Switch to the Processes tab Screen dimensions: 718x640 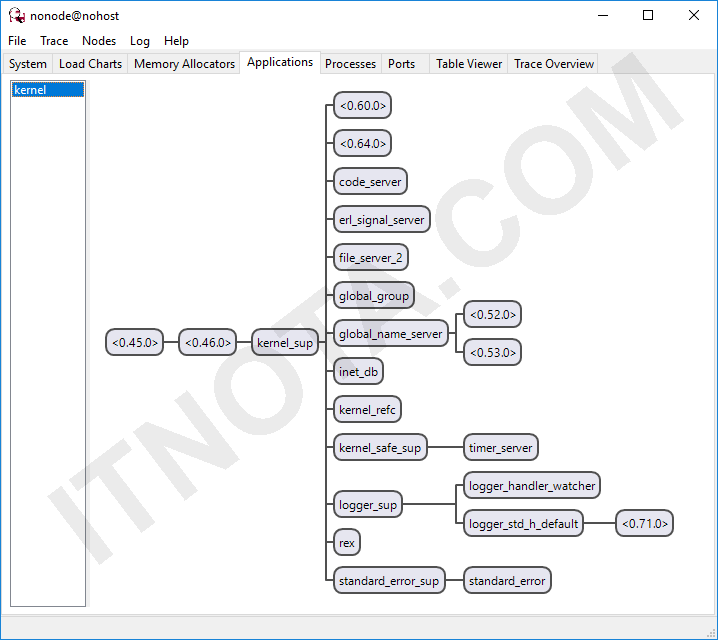(x=350, y=64)
